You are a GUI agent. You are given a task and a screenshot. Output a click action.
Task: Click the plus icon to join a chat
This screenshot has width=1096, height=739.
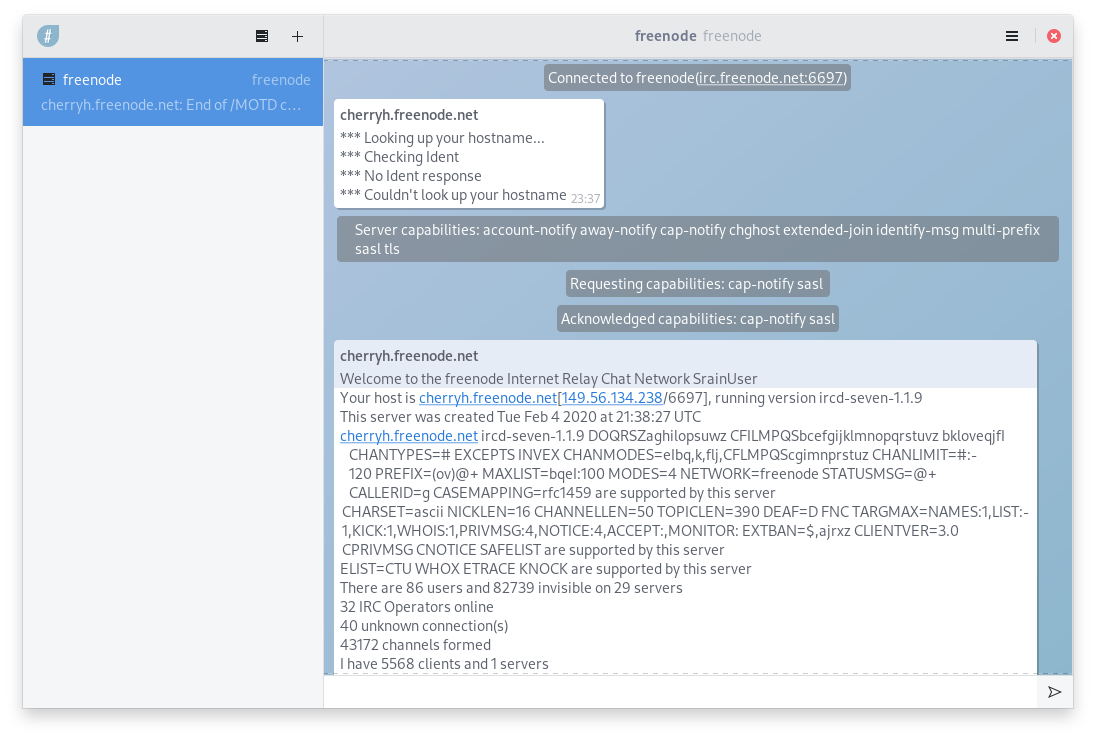click(297, 36)
